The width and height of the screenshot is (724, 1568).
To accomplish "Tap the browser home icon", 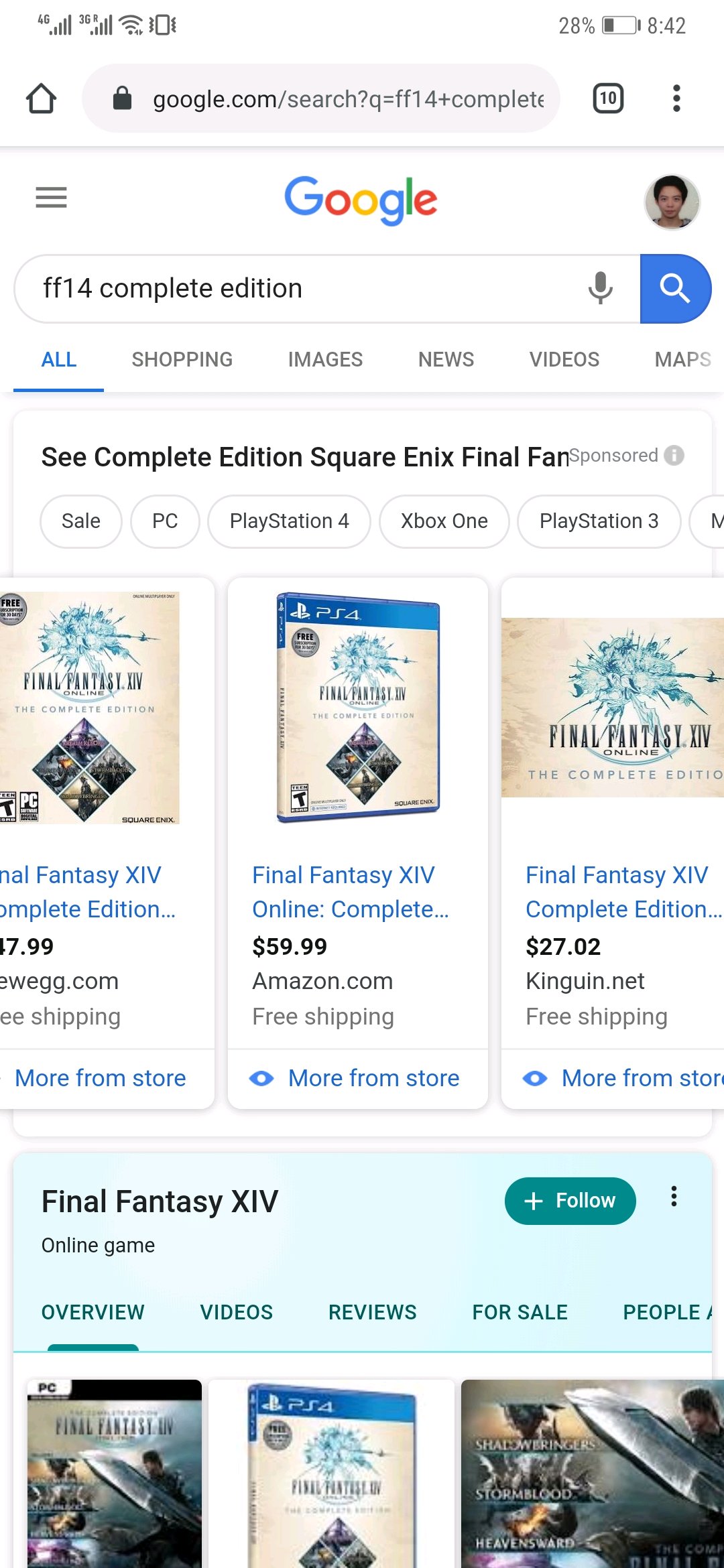I will 41,99.
